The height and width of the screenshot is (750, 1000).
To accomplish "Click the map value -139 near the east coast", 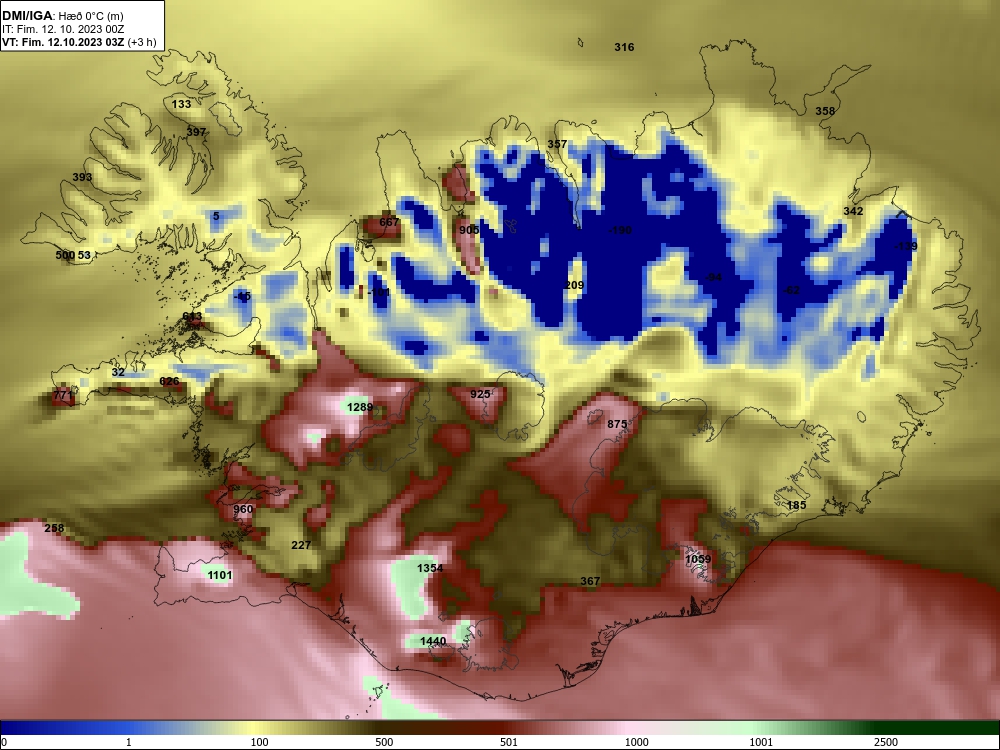I will (x=906, y=246).
